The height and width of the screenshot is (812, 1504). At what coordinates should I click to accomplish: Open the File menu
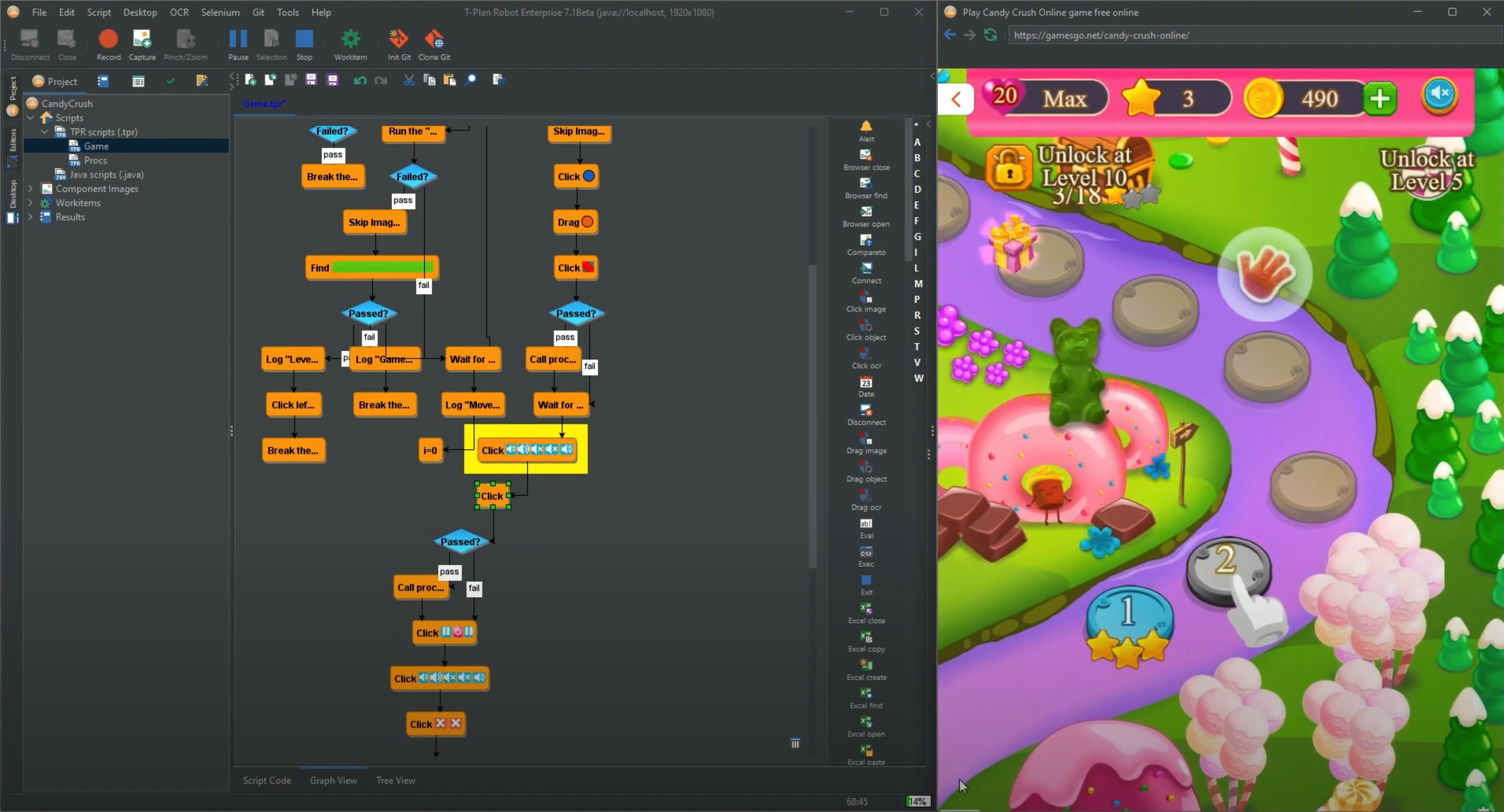[x=39, y=12]
